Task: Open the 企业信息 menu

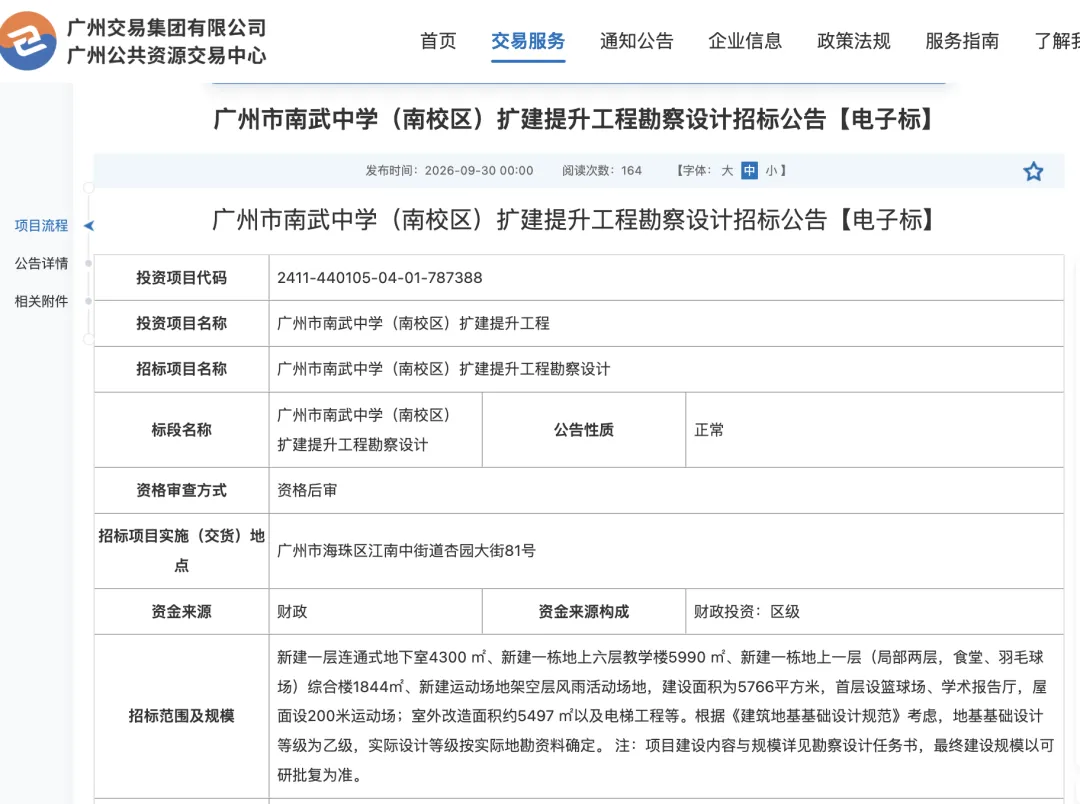Action: click(745, 41)
